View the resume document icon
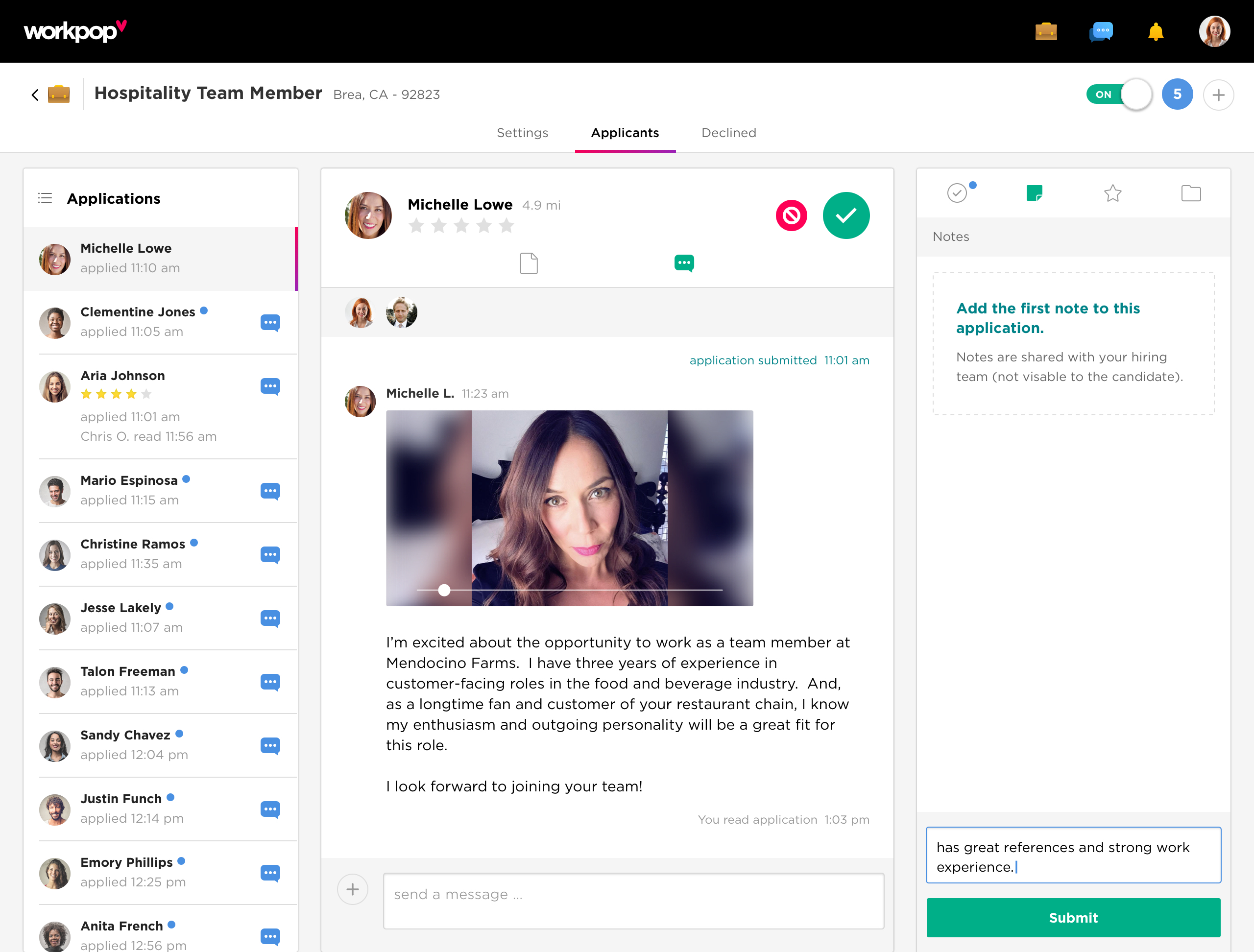 (529, 263)
